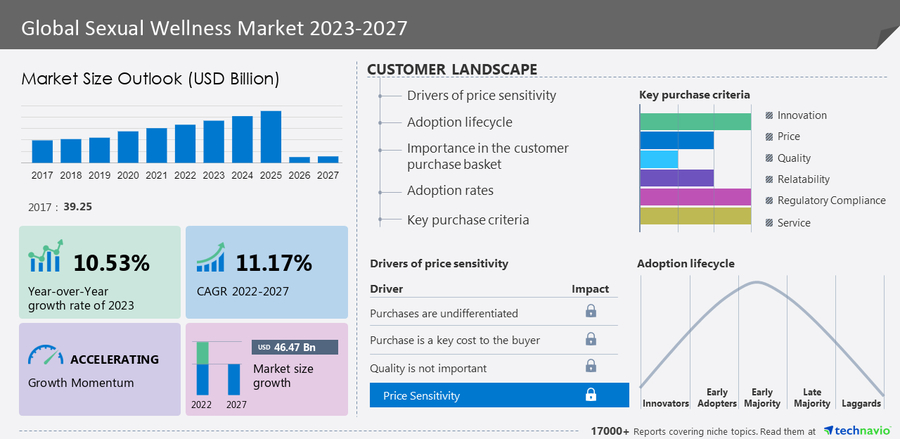Click the green Innovation bar in purchase criteria
The width and height of the screenshot is (900, 439).
[695, 121]
